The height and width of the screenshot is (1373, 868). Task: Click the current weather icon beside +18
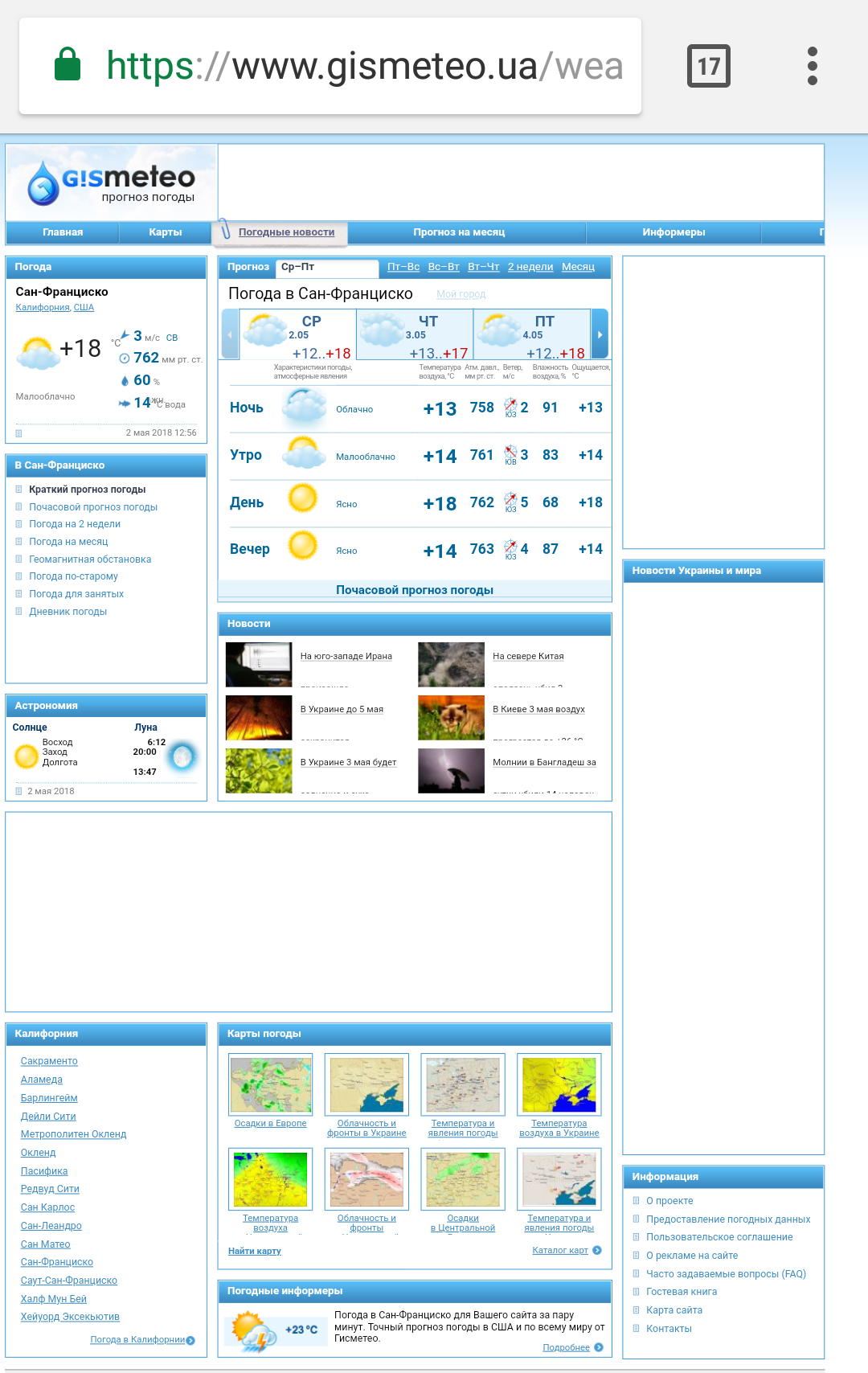(38, 353)
